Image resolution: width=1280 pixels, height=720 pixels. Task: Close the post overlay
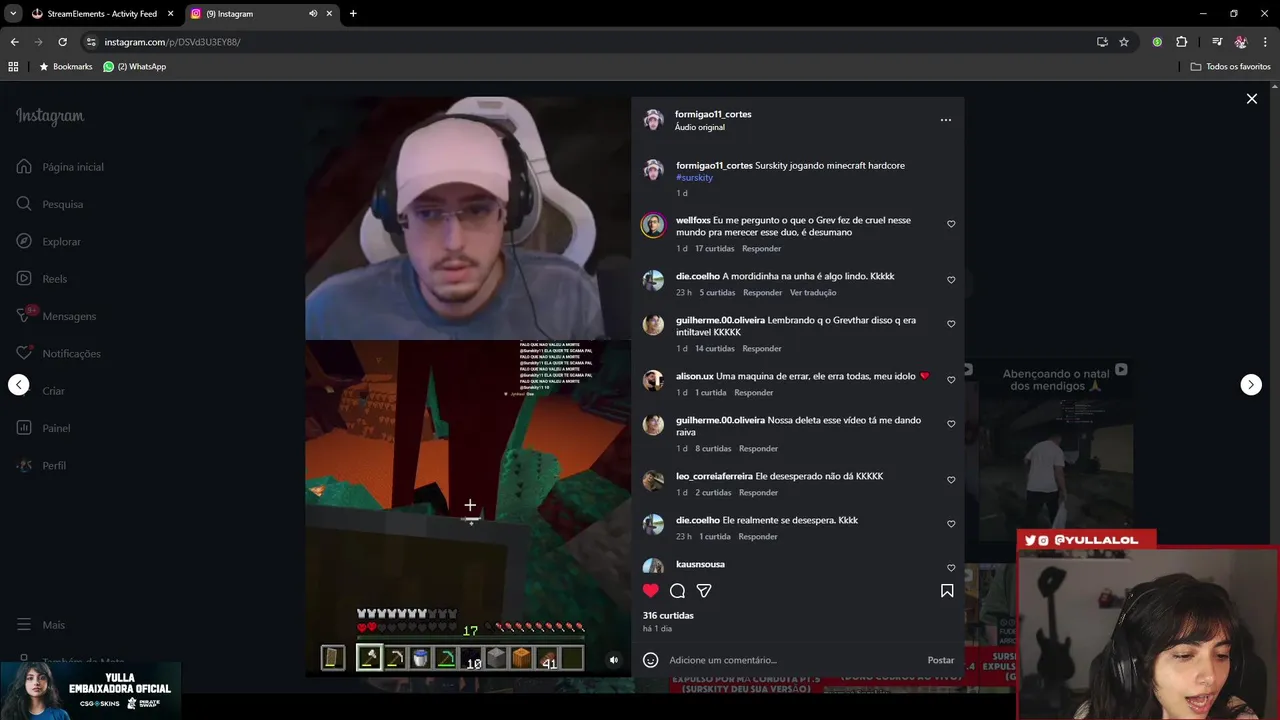coord(1251,99)
